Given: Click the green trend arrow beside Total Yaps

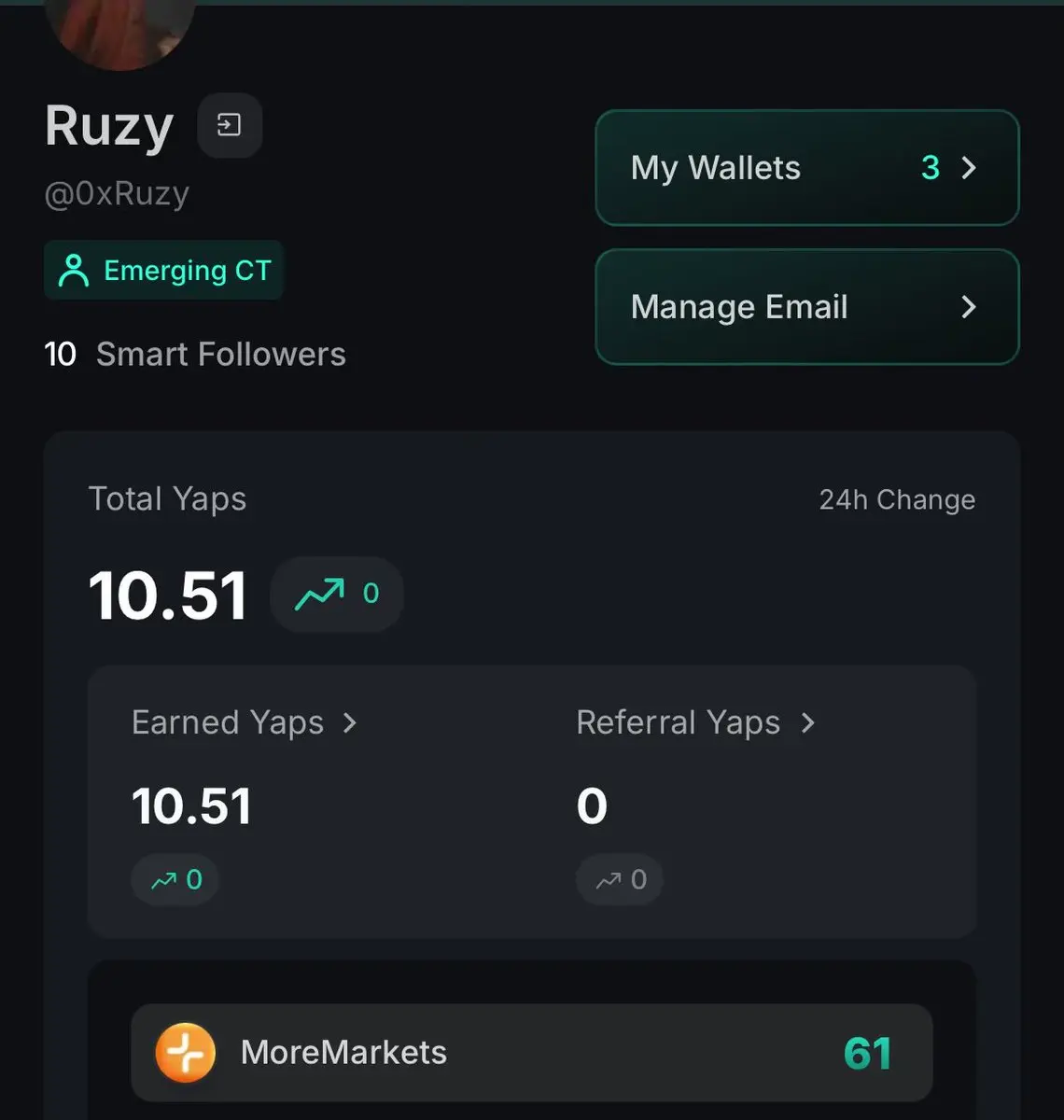Looking at the screenshot, I should [319, 594].
